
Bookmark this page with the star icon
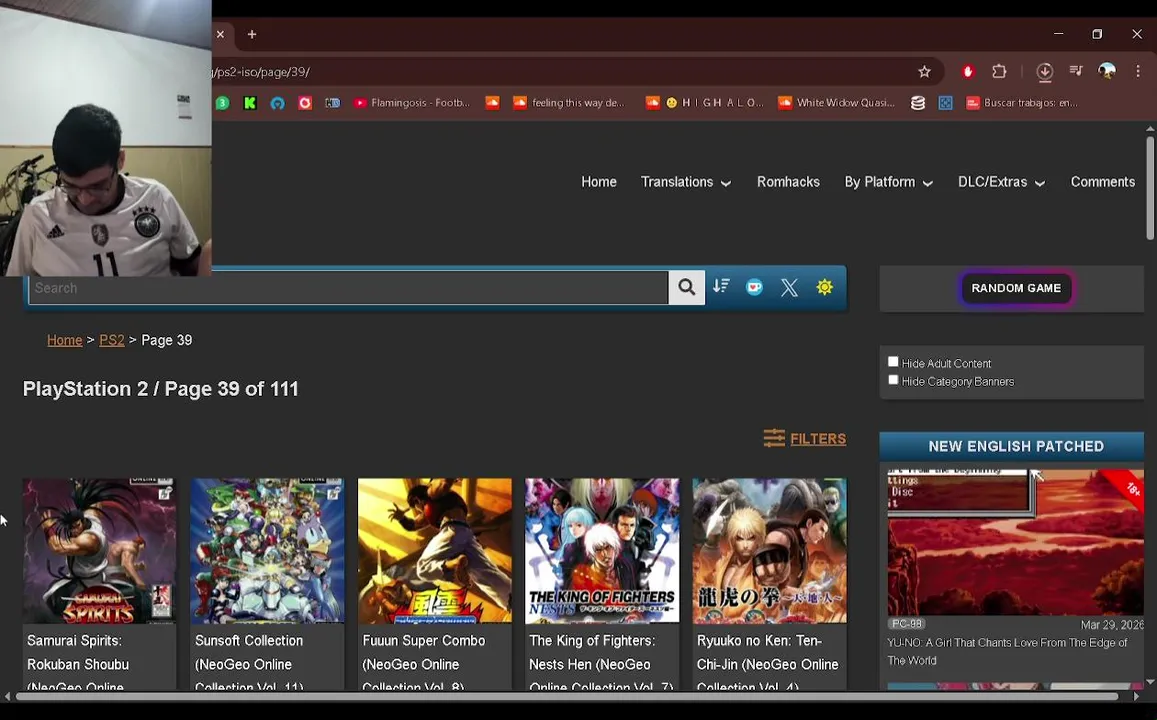click(x=924, y=72)
